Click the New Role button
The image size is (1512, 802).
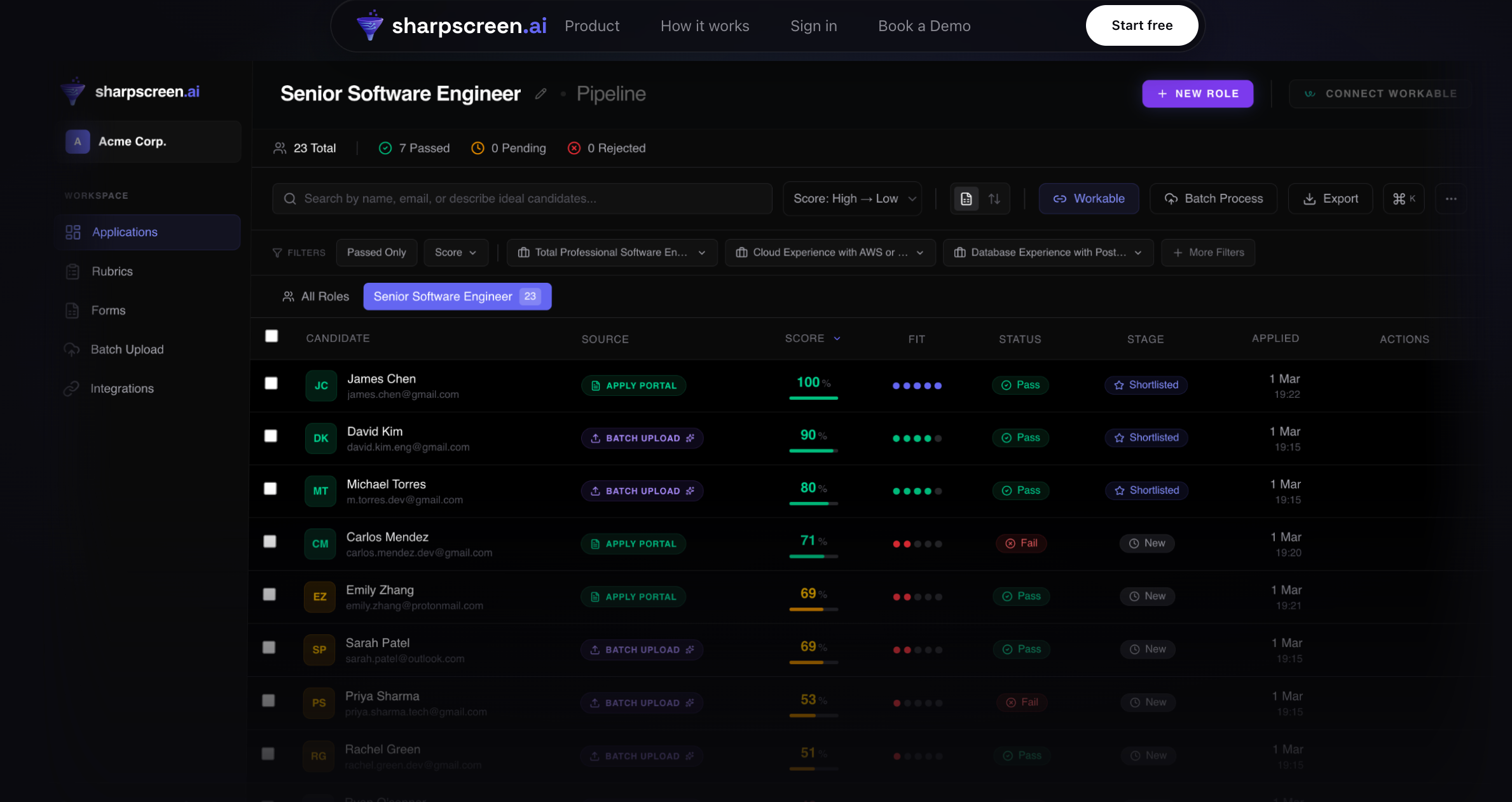pos(1197,93)
